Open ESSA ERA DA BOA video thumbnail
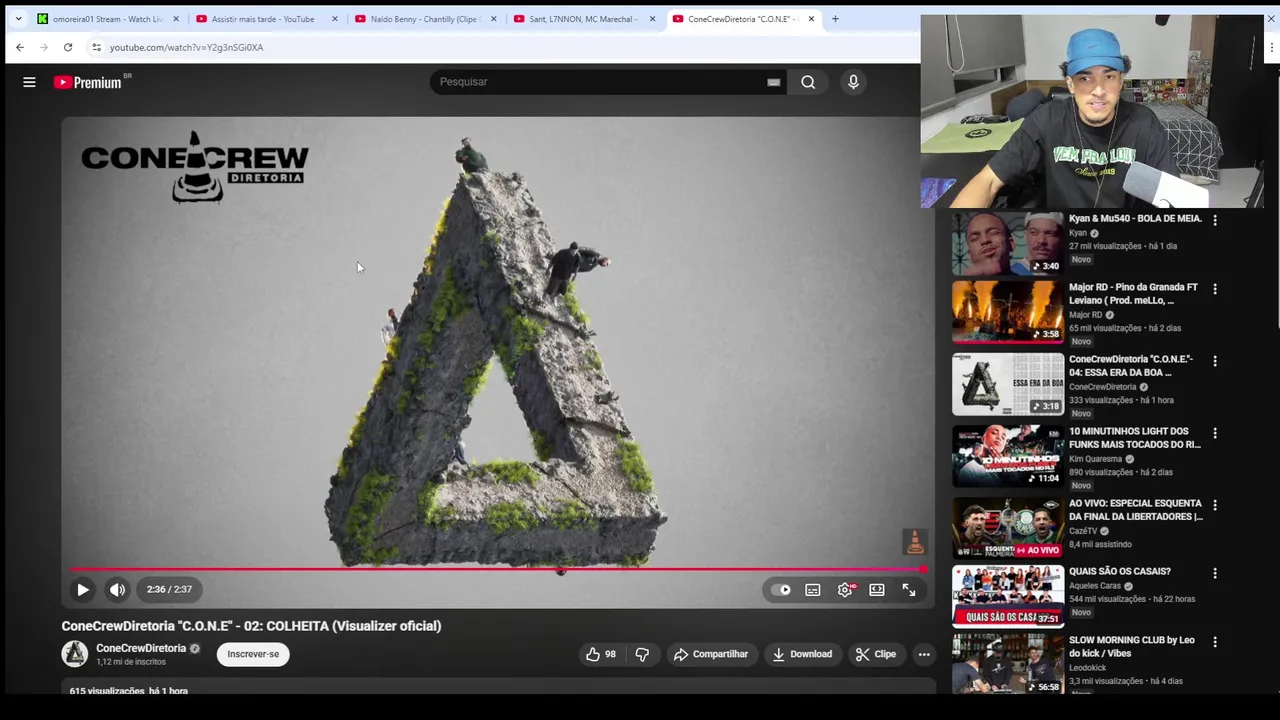Screen dimensions: 1280x720 (1008, 384)
